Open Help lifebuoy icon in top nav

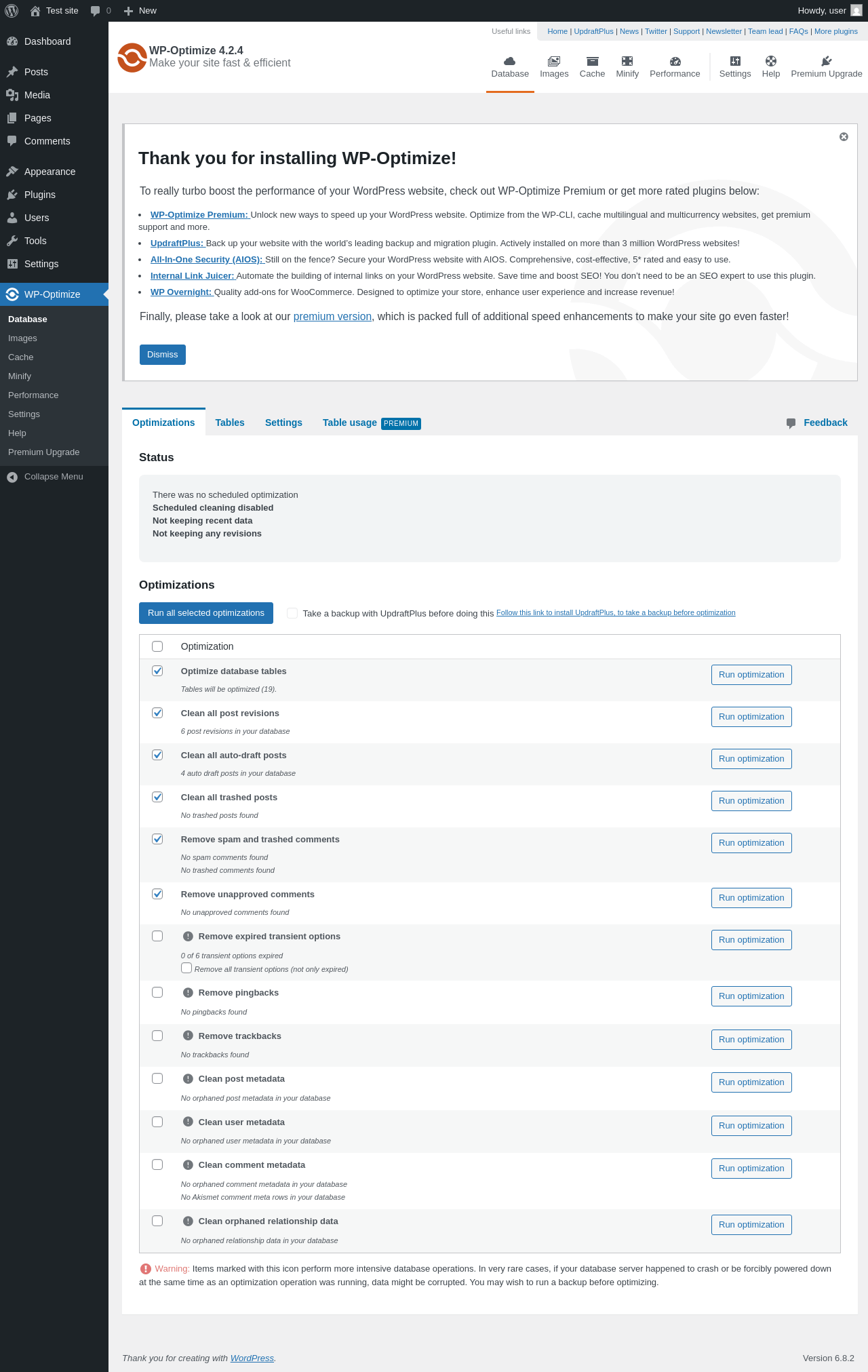pos(771,61)
